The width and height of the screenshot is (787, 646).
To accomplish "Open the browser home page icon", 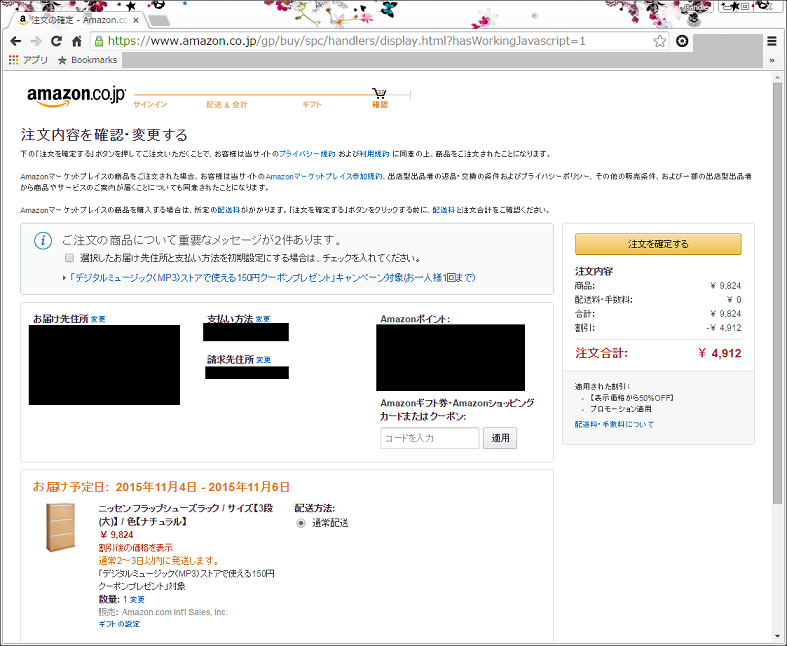I will [x=77, y=41].
